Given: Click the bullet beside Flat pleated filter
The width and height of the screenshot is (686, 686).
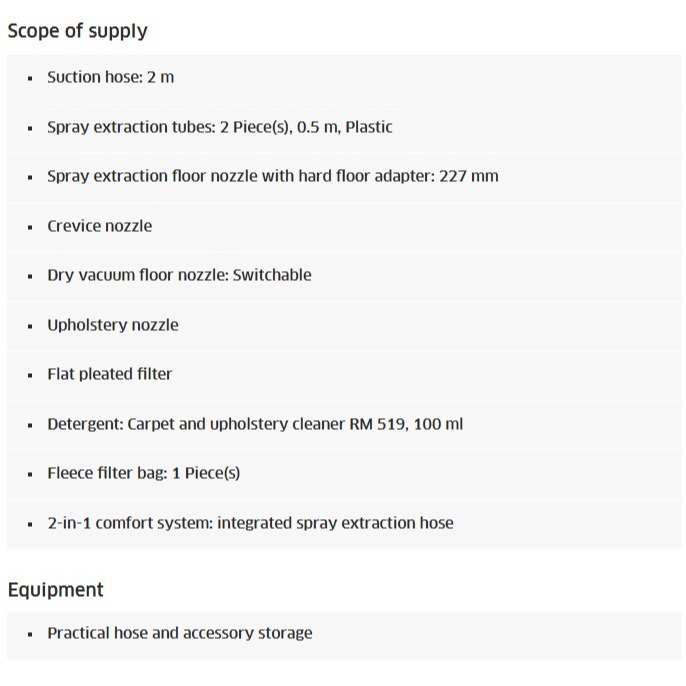Looking at the screenshot, I should (x=30, y=375).
